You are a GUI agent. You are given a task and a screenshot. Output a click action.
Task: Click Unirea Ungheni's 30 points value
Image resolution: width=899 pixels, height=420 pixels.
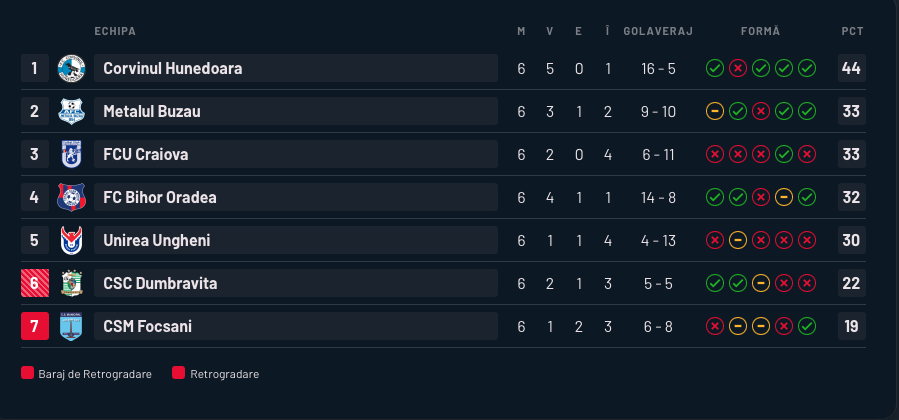[851, 240]
